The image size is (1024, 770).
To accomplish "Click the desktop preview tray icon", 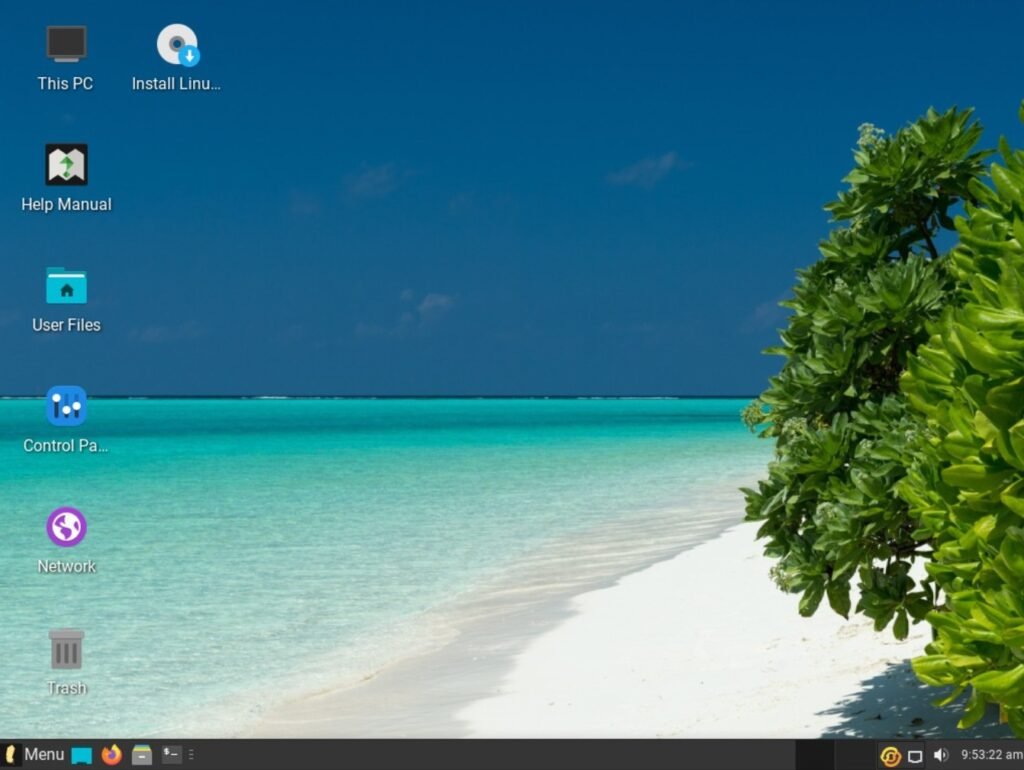I will pos(915,756).
